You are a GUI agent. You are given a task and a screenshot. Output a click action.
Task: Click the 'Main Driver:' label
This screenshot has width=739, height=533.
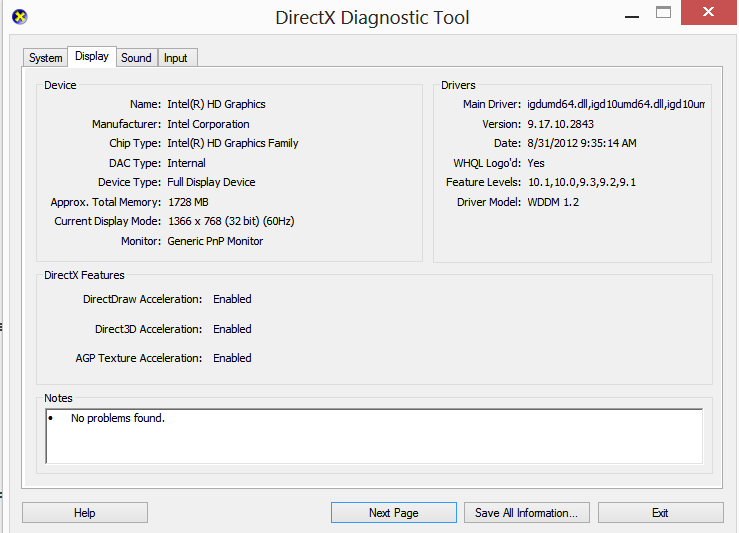click(492, 104)
